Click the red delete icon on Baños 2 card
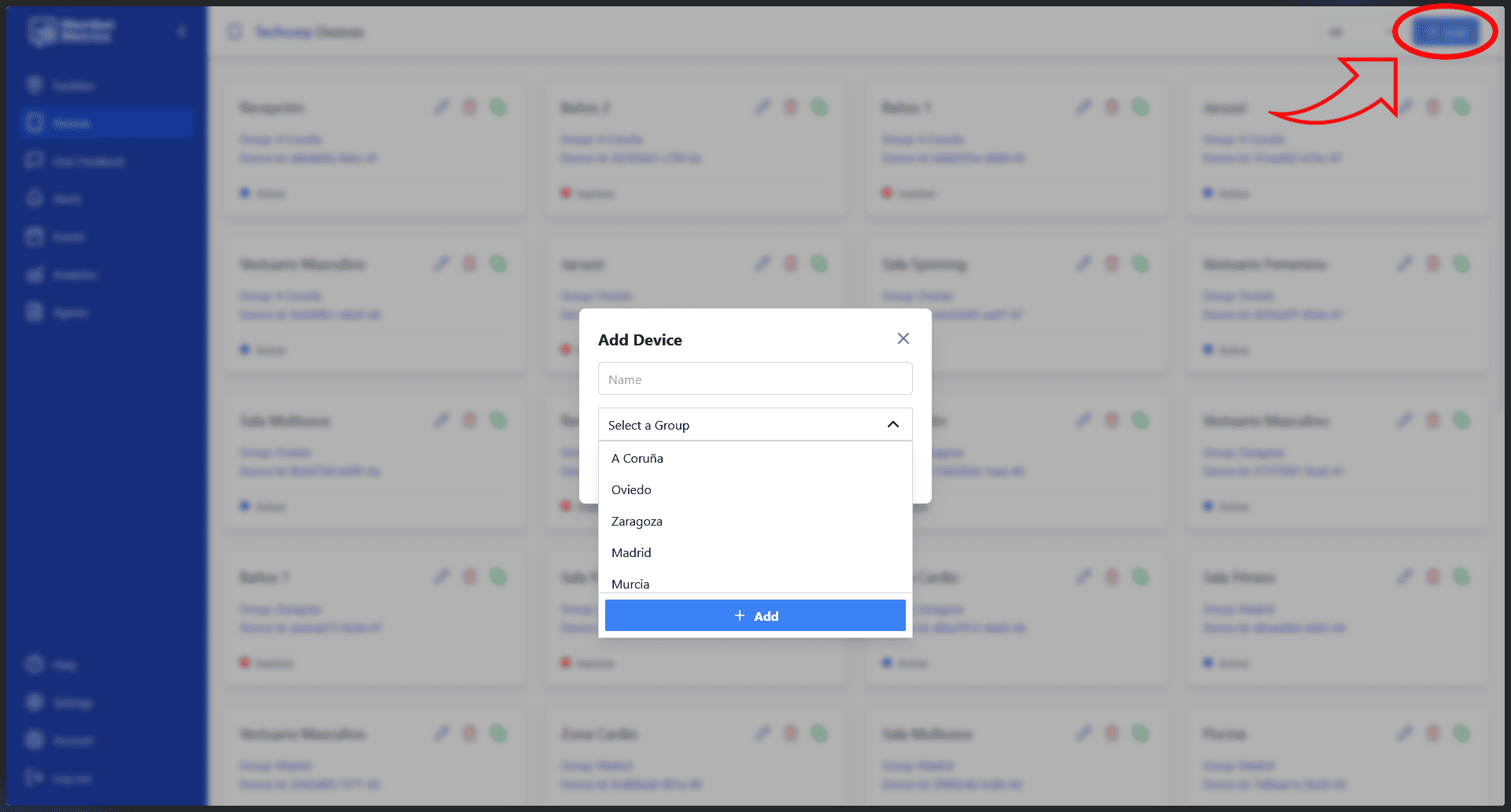The image size is (1511, 812). 790,107
